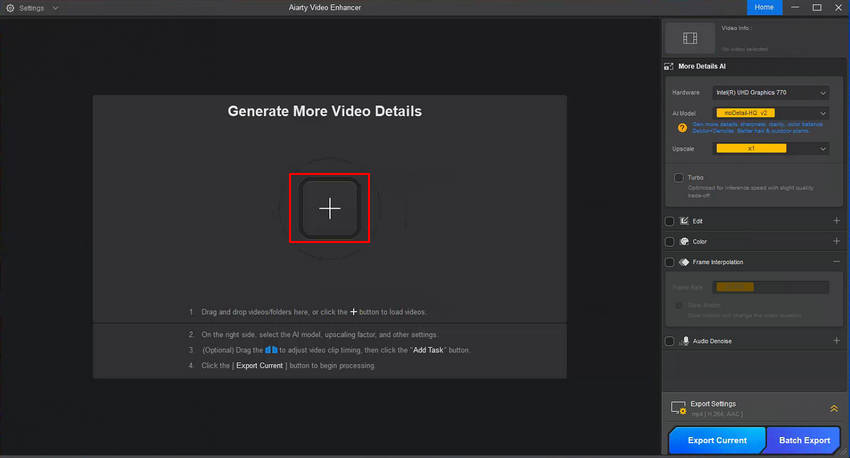This screenshot has height=458, width=850.
Task: Expand the Color section with plus
Action: (836, 241)
